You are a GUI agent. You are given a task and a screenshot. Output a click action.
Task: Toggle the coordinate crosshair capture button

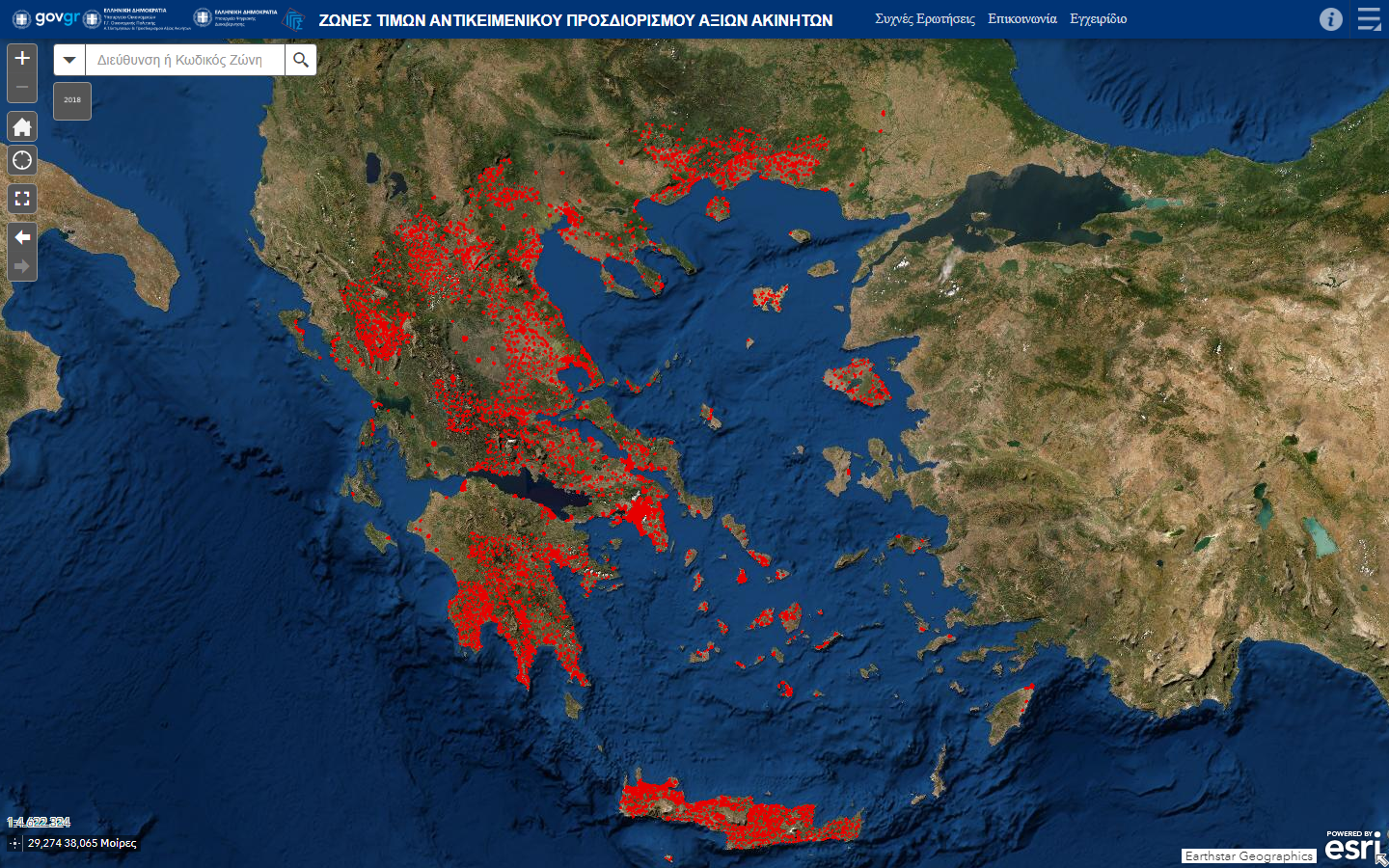(14, 843)
